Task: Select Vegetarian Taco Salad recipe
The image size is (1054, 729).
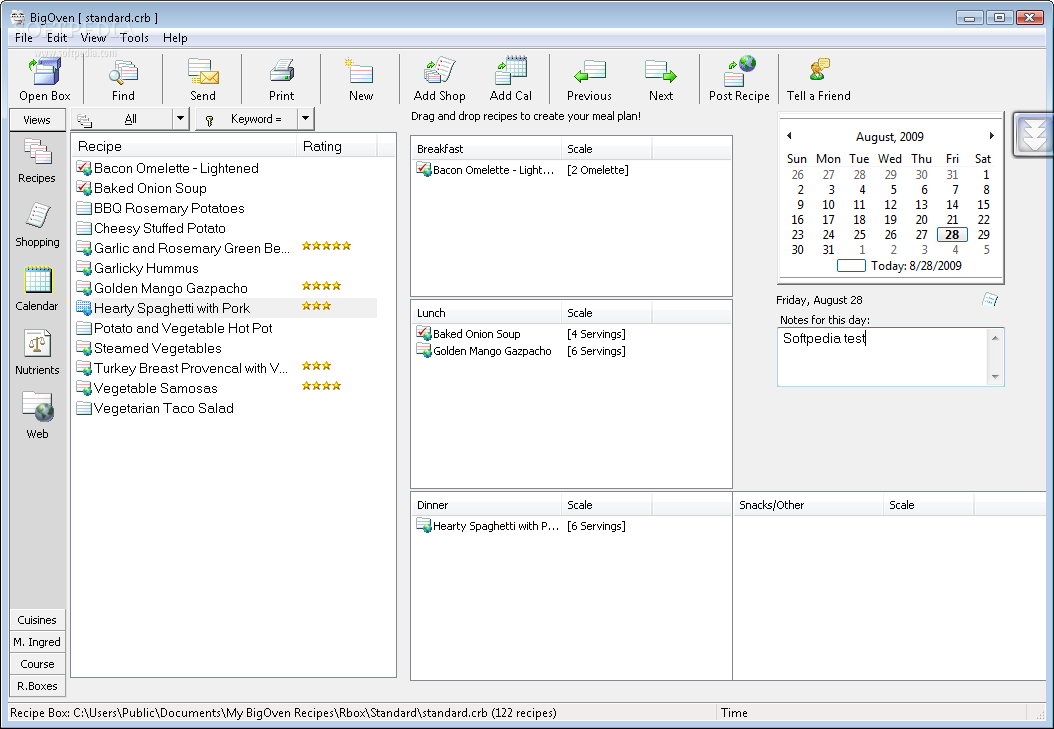Action: pos(163,408)
